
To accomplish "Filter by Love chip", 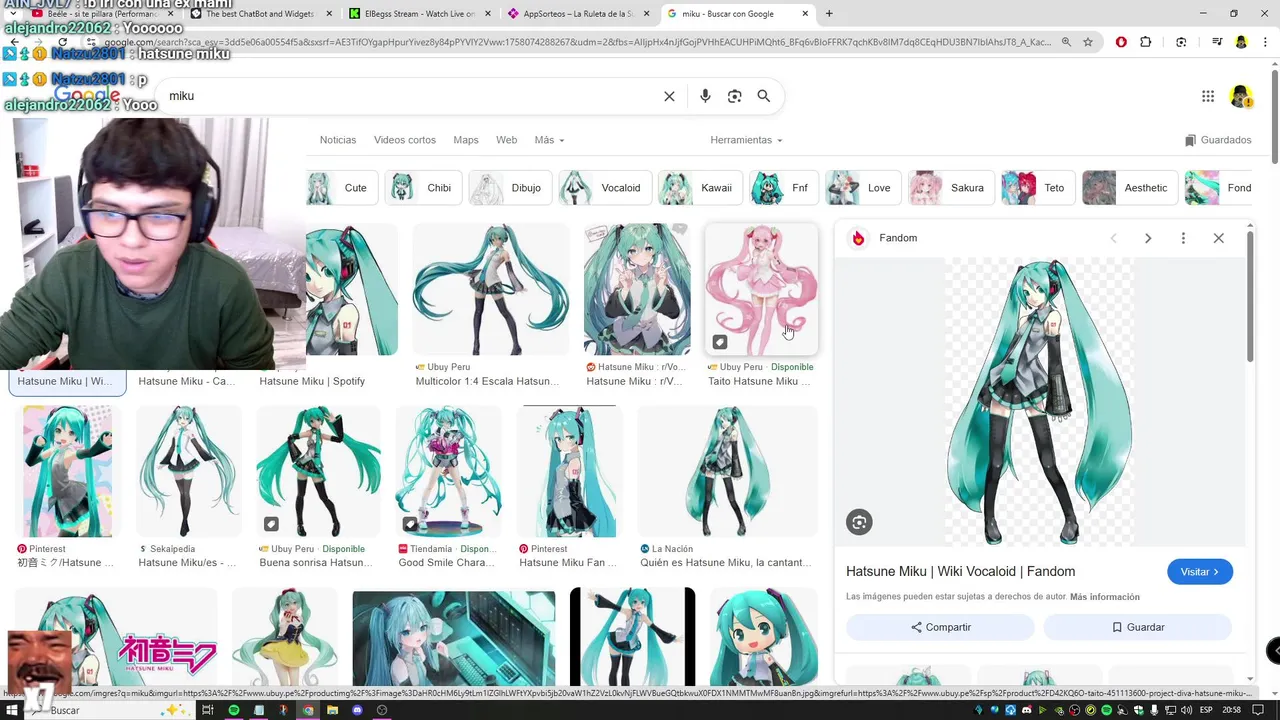I will coord(864,188).
